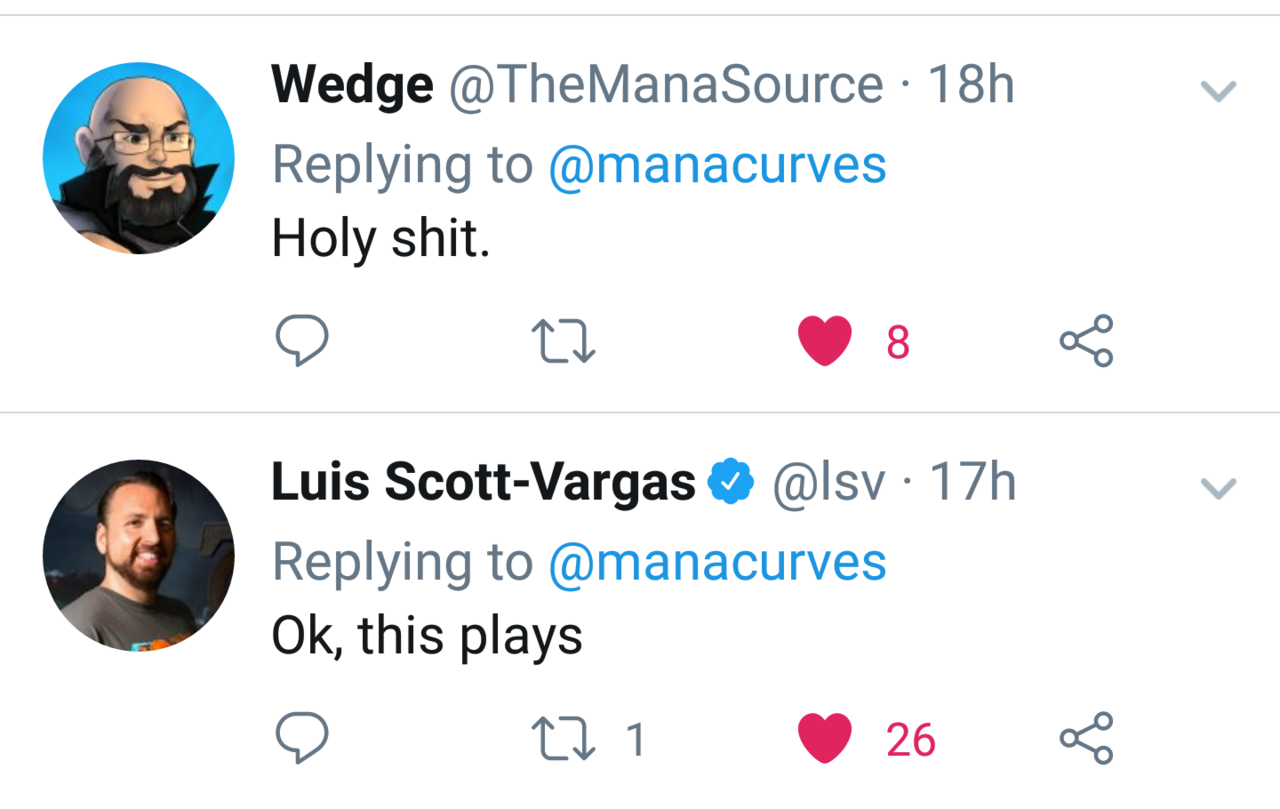Retweet the "Ok, this plays" tweet
Screen dimensions: 1280x809
pos(565,739)
